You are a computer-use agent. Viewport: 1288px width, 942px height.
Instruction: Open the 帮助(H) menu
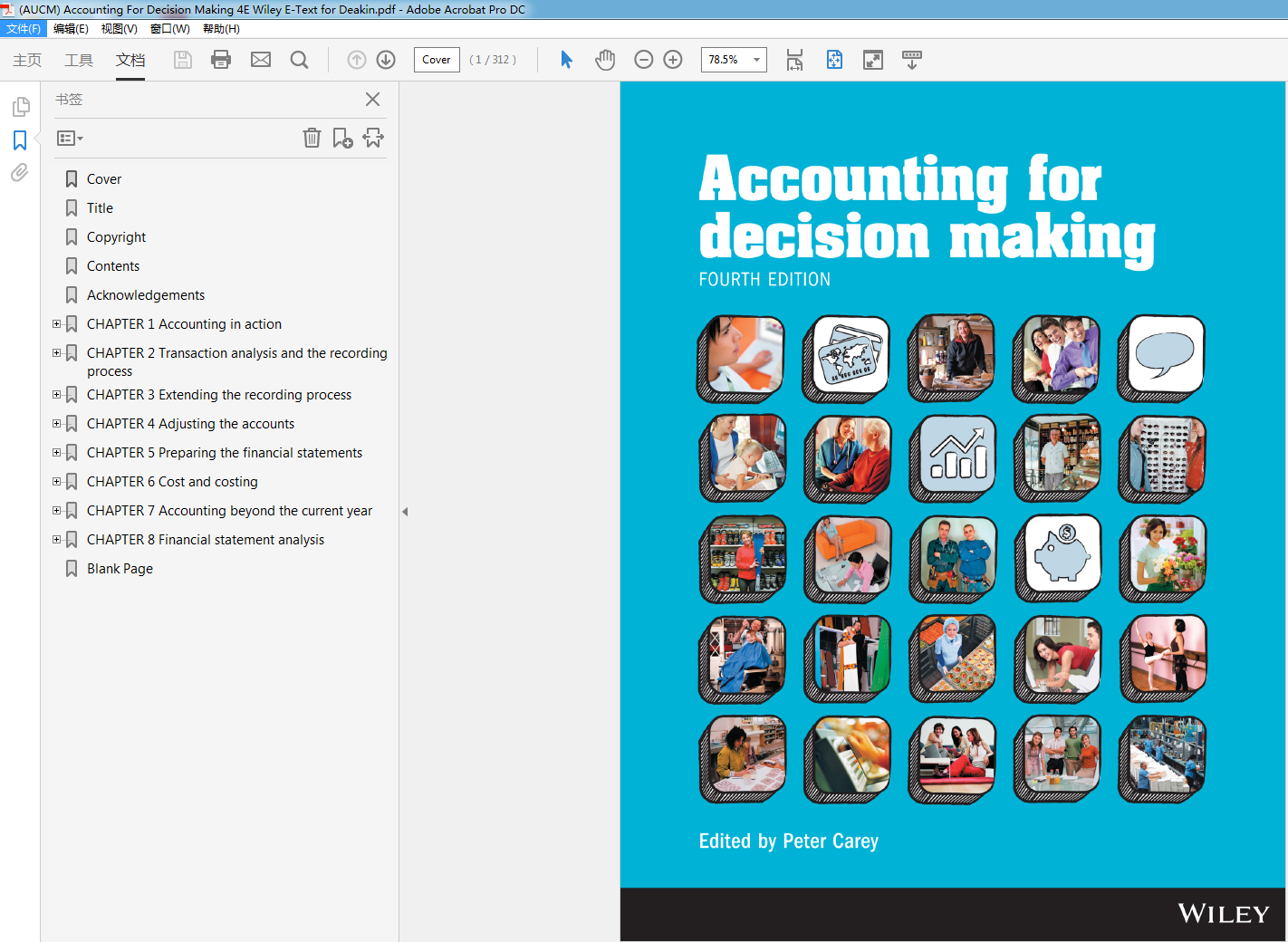(221, 29)
